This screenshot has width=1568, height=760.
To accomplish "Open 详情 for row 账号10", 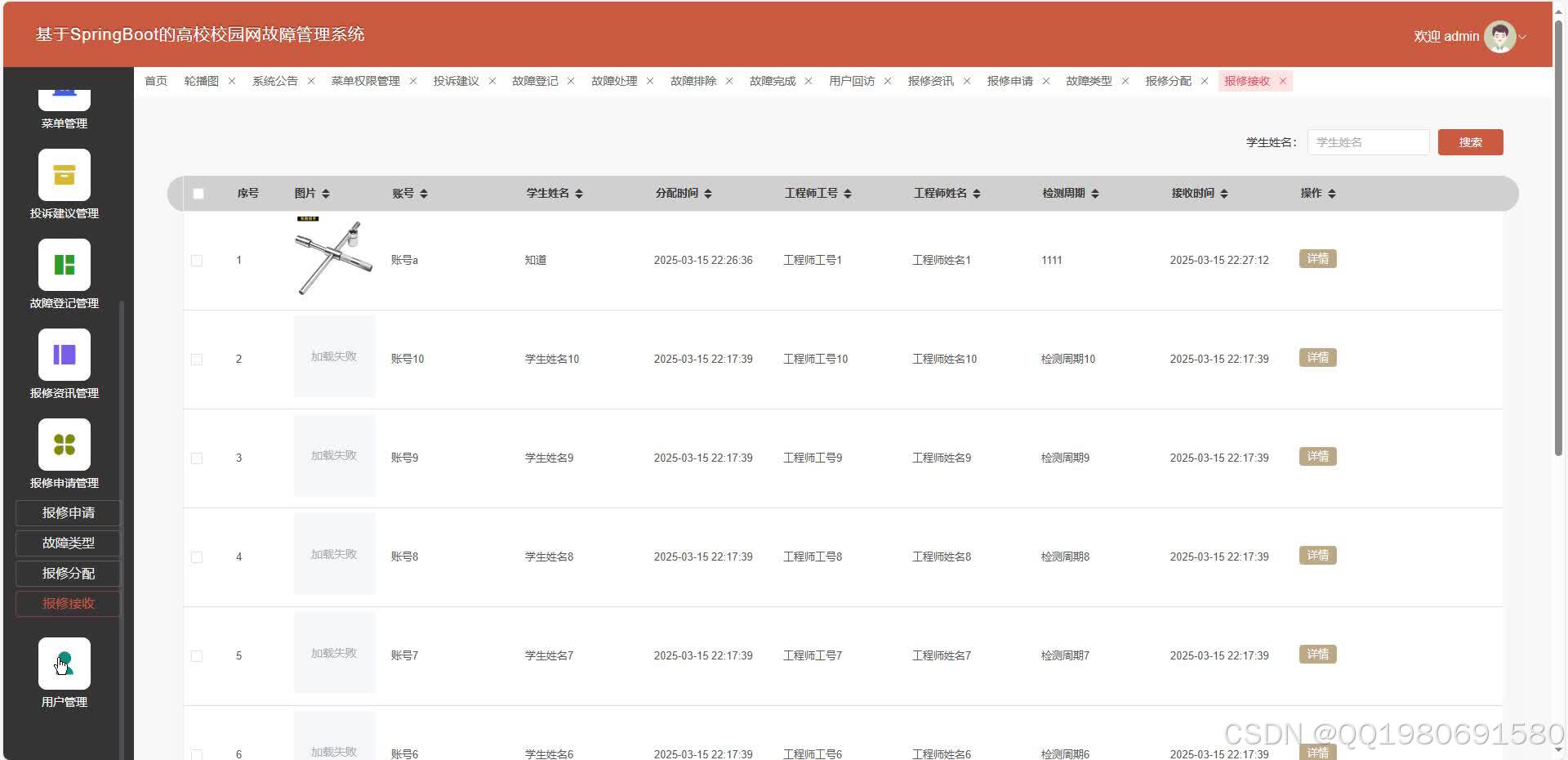I will [x=1317, y=358].
